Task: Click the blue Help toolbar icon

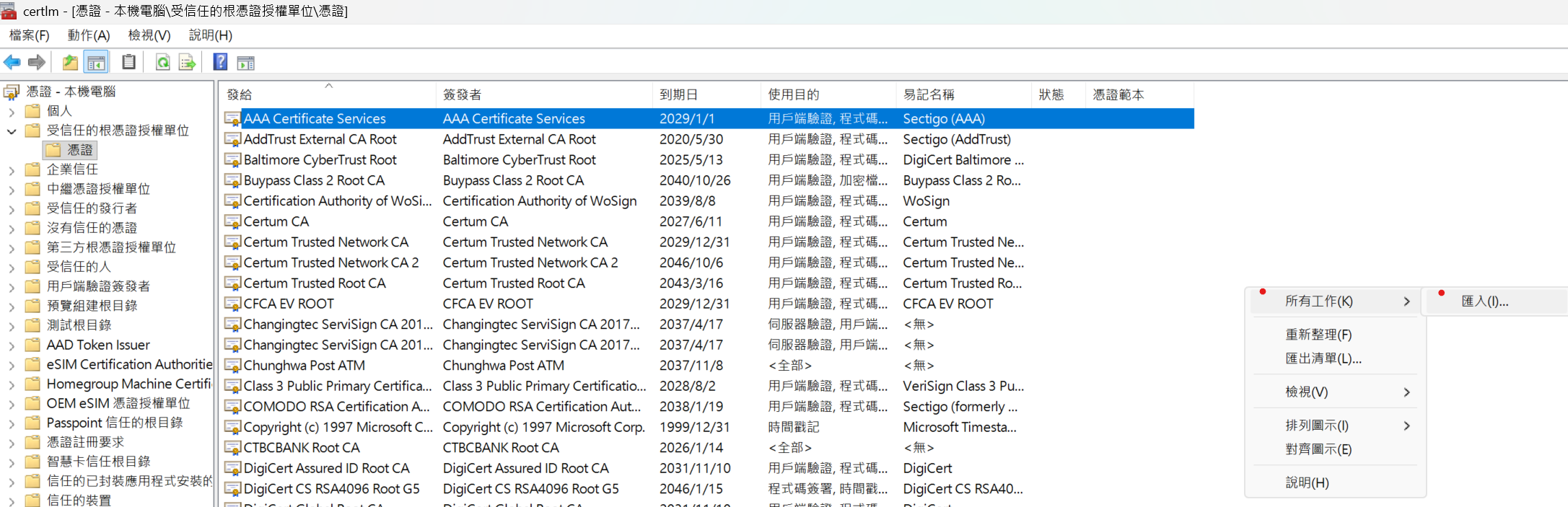Action: click(x=221, y=63)
